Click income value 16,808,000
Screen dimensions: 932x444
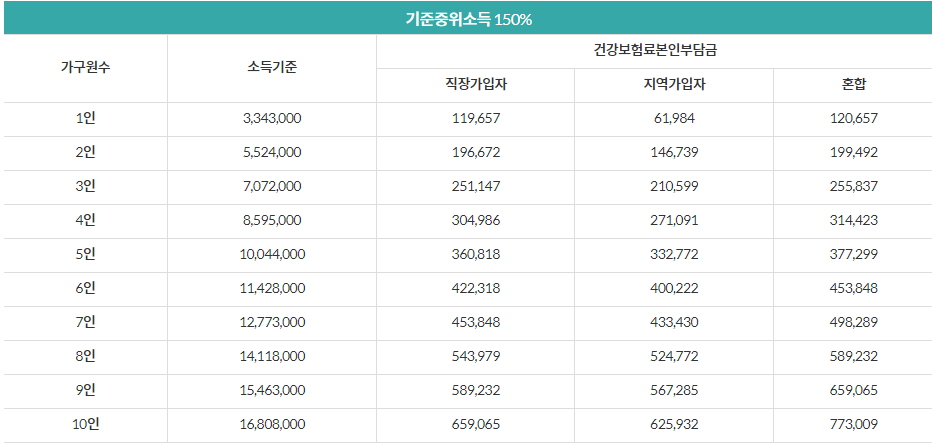[272, 423]
